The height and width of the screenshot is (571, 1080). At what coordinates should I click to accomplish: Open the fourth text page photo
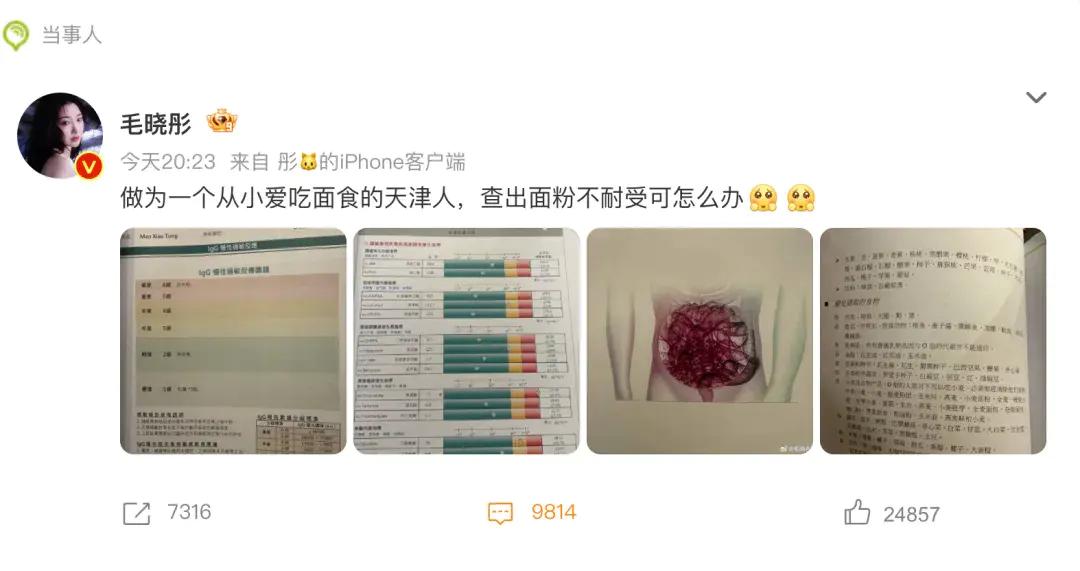(x=933, y=341)
